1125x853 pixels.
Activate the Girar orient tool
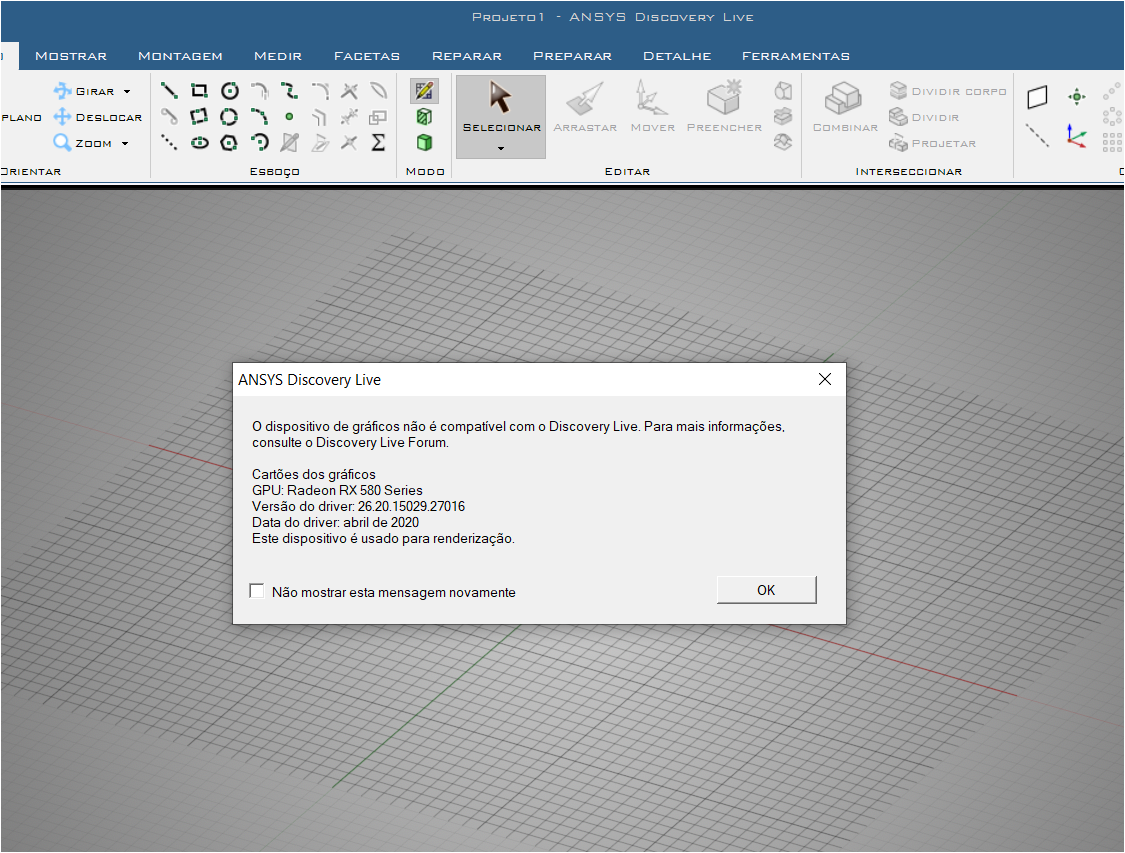pyautogui.click(x=84, y=91)
